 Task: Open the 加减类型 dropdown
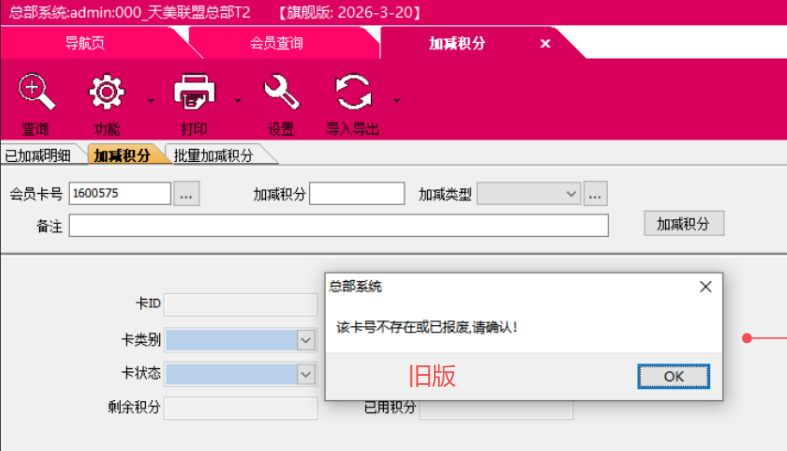tap(529, 194)
